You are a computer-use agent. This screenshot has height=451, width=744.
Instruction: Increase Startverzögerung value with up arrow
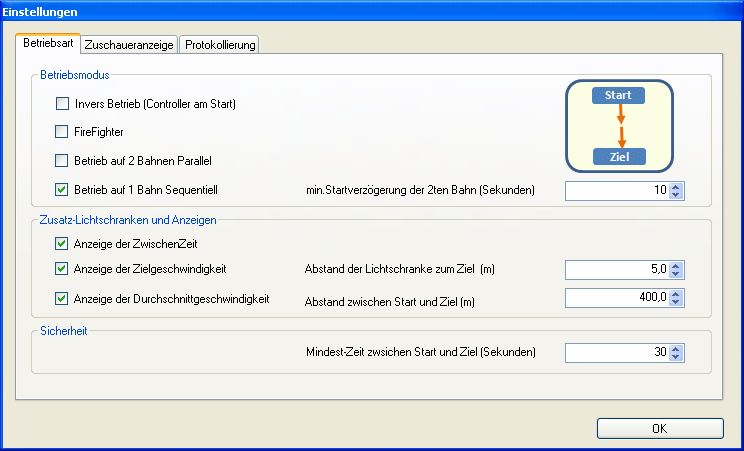677,186
